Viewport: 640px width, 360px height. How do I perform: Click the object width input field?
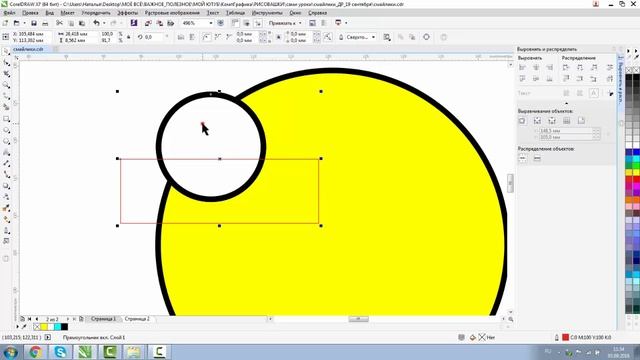[x=81, y=34]
